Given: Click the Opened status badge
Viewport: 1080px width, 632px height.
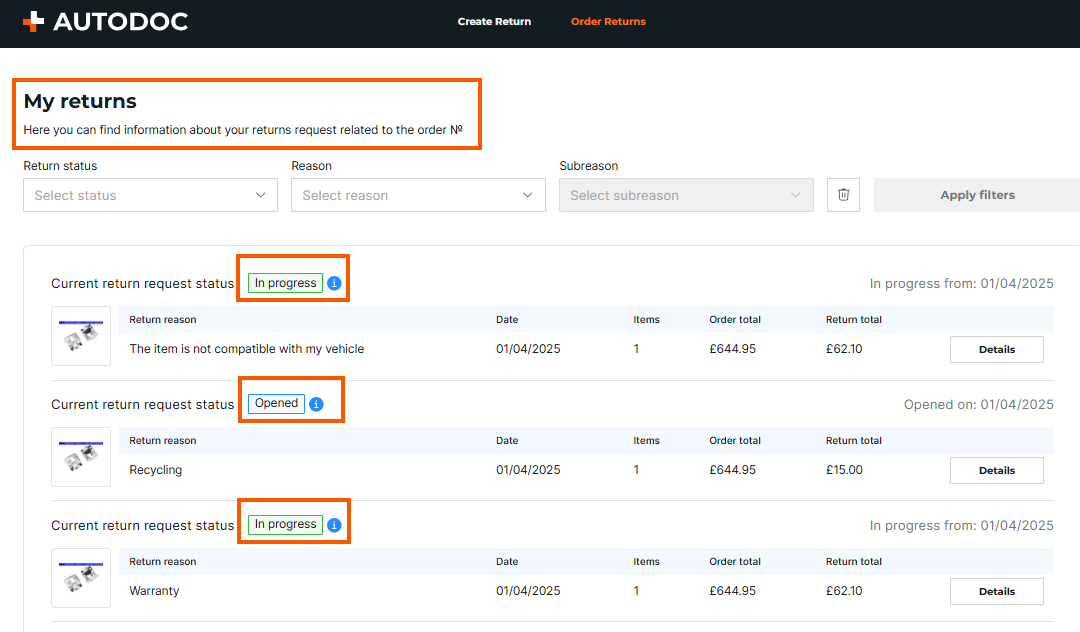Looking at the screenshot, I should coord(276,404).
